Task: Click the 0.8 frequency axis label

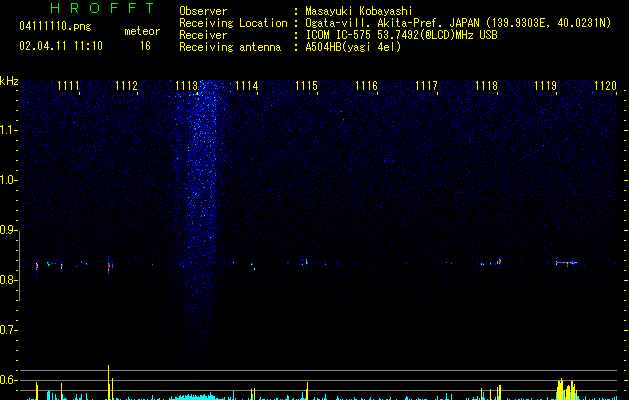Action: coord(8,280)
